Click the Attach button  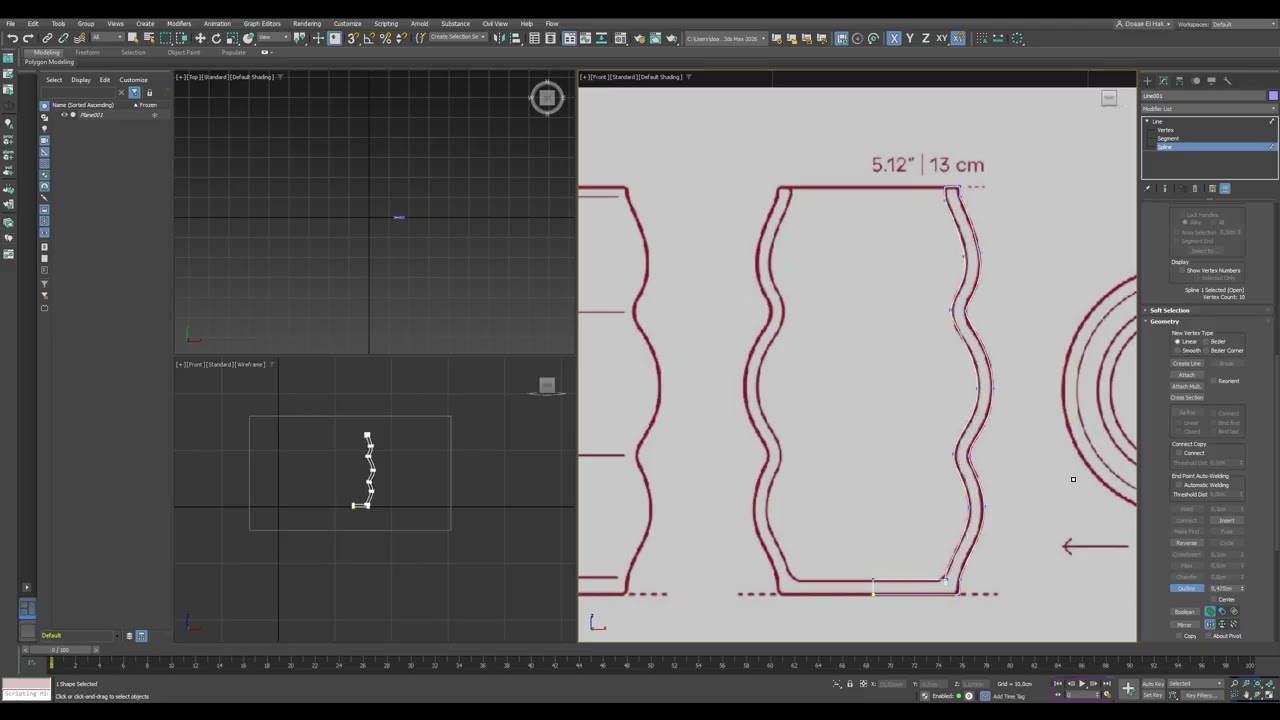pyautogui.click(x=1187, y=375)
